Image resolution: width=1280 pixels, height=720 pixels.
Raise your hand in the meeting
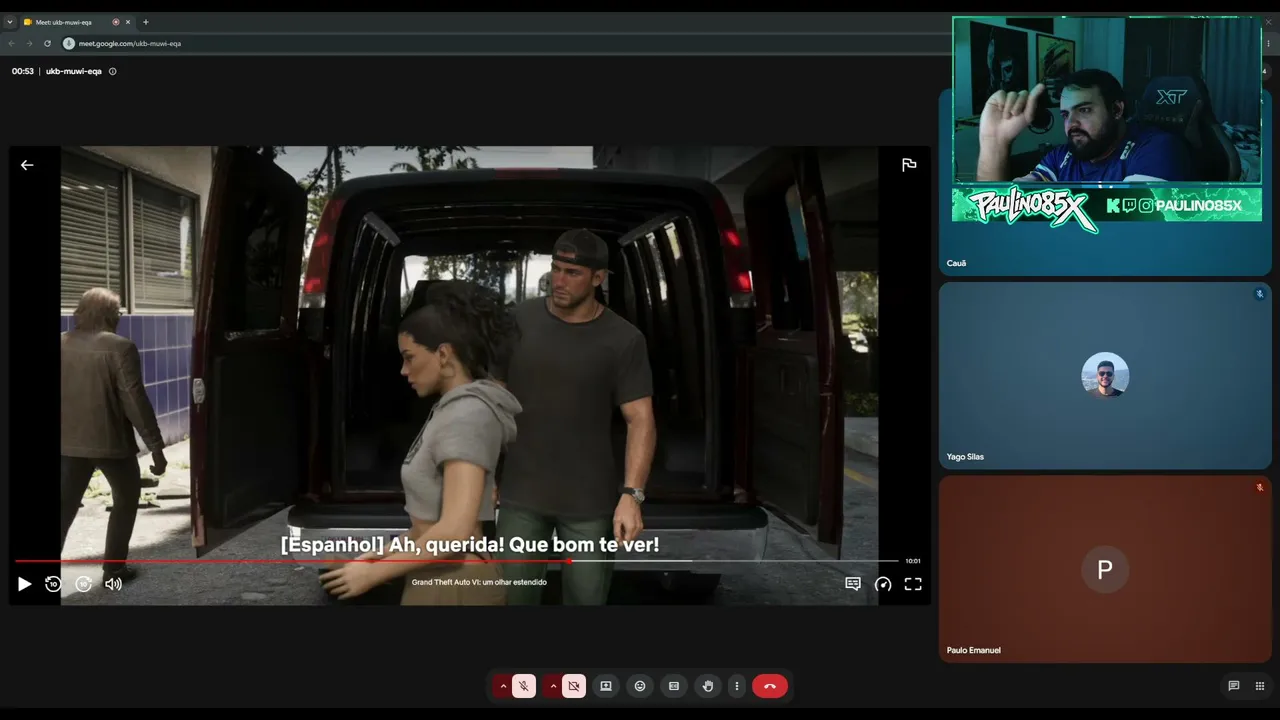(708, 686)
